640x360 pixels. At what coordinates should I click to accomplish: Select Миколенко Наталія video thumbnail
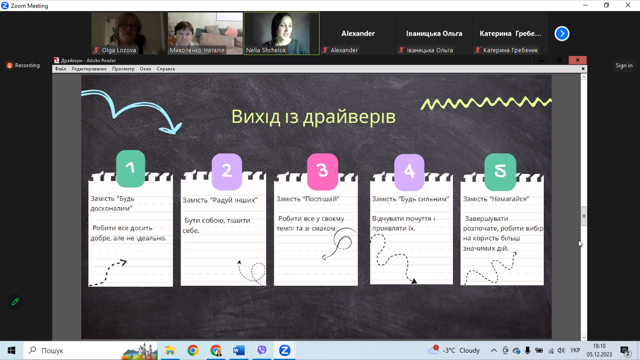(205, 33)
